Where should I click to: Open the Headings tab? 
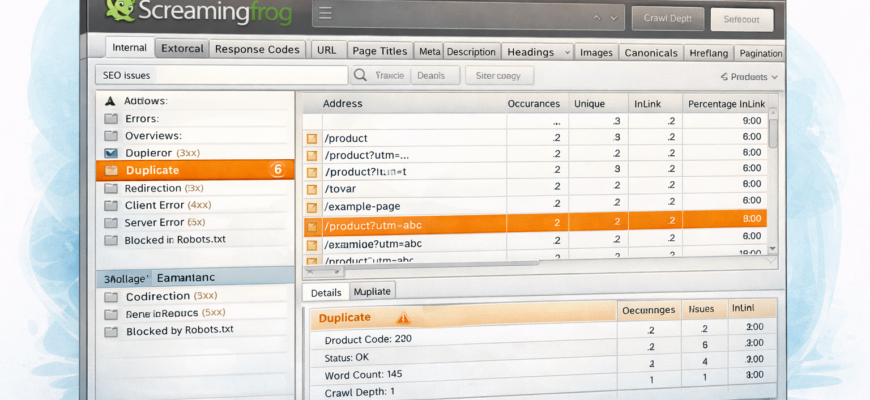(537, 52)
